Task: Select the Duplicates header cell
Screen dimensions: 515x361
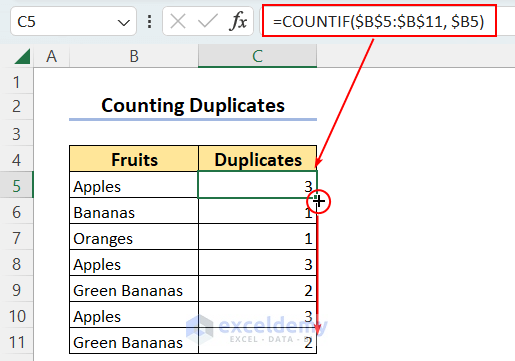Action: [x=258, y=159]
